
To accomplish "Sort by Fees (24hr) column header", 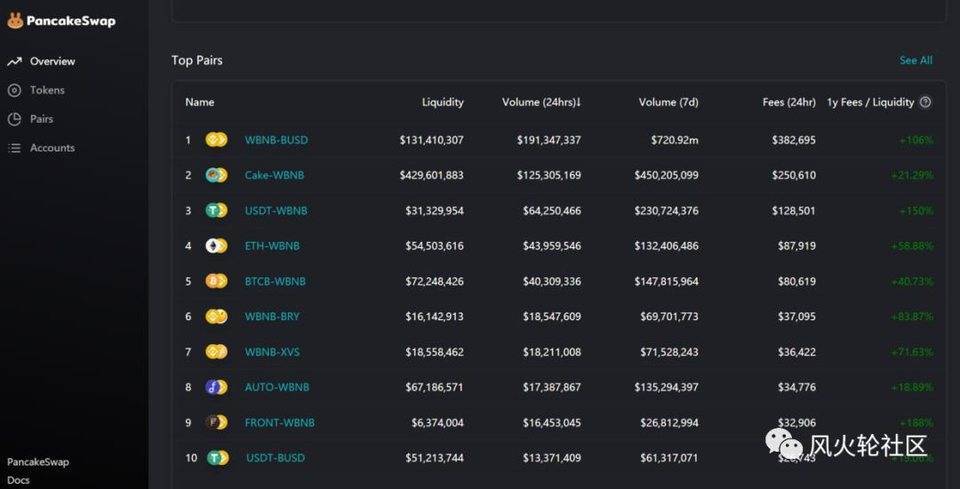I will point(788,102).
